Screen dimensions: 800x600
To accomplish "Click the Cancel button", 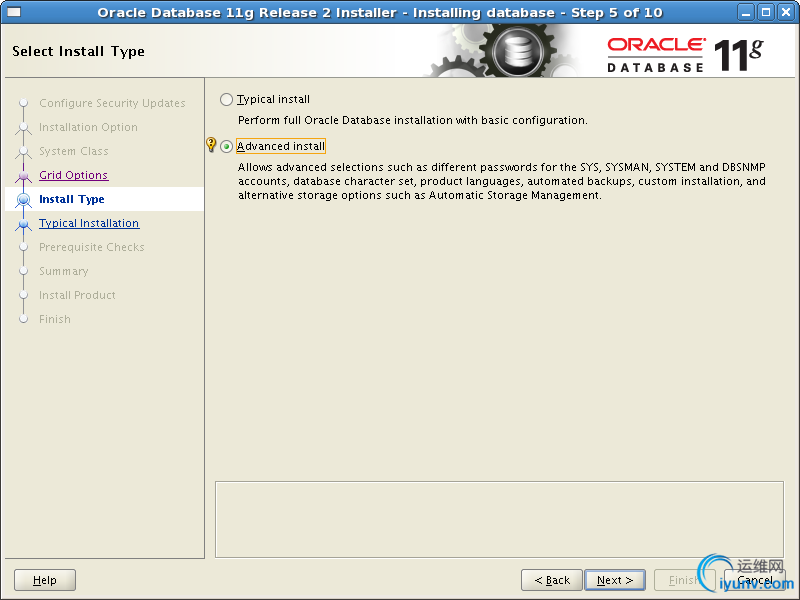I will pos(755,580).
